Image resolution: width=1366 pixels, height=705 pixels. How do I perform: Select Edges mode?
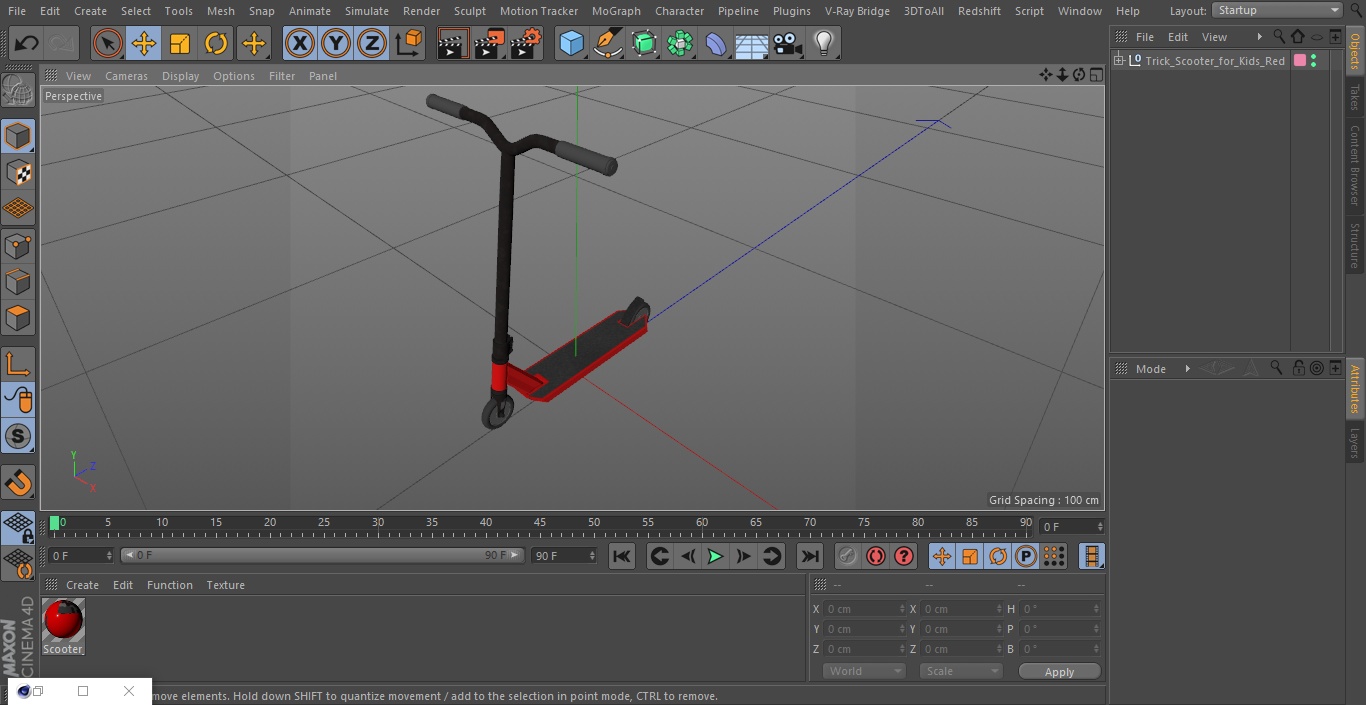click(x=18, y=281)
